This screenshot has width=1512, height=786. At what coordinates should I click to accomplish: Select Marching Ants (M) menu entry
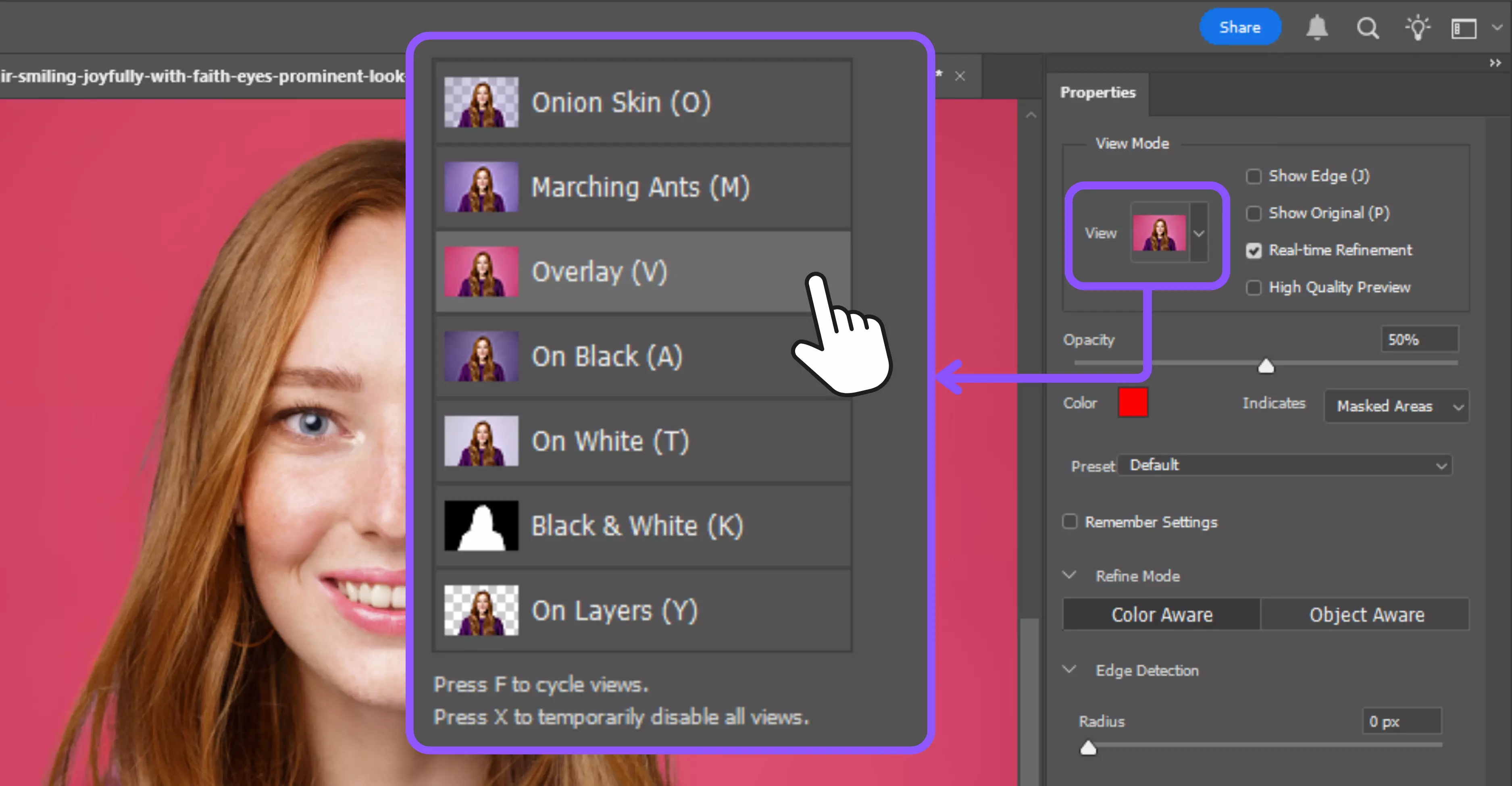[640, 188]
